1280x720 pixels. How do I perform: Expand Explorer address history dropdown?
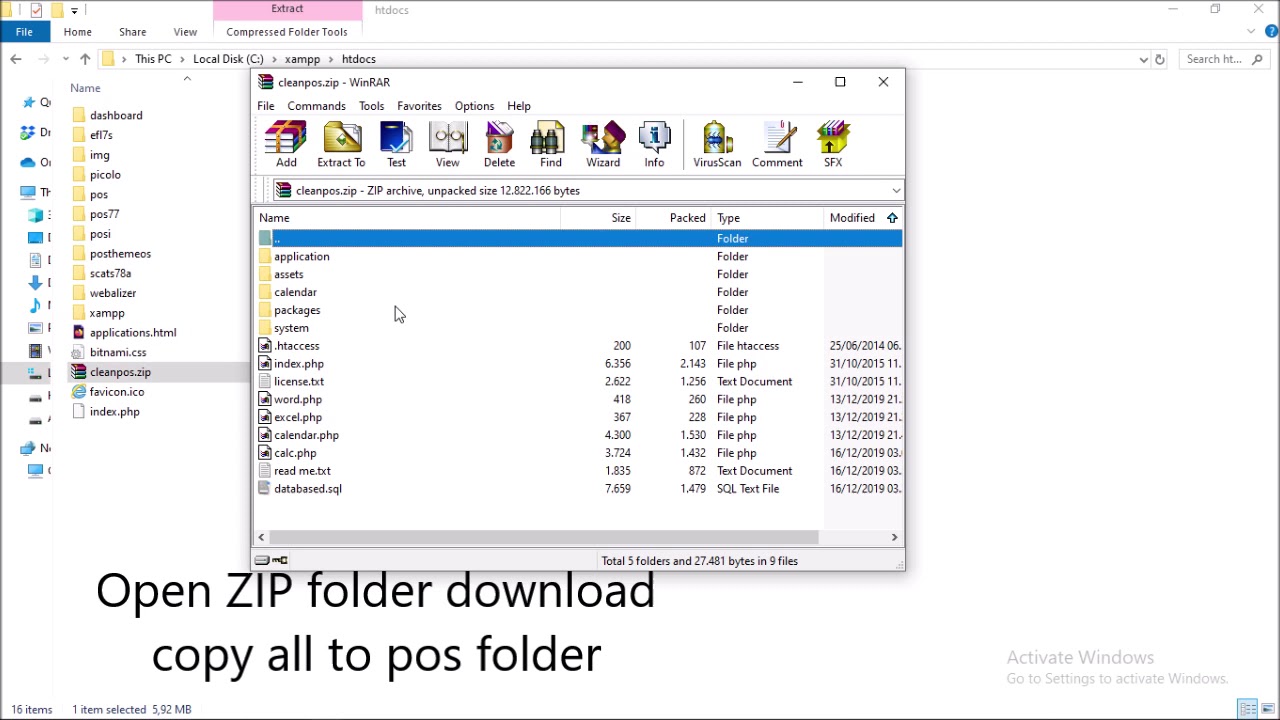click(x=1143, y=59)
